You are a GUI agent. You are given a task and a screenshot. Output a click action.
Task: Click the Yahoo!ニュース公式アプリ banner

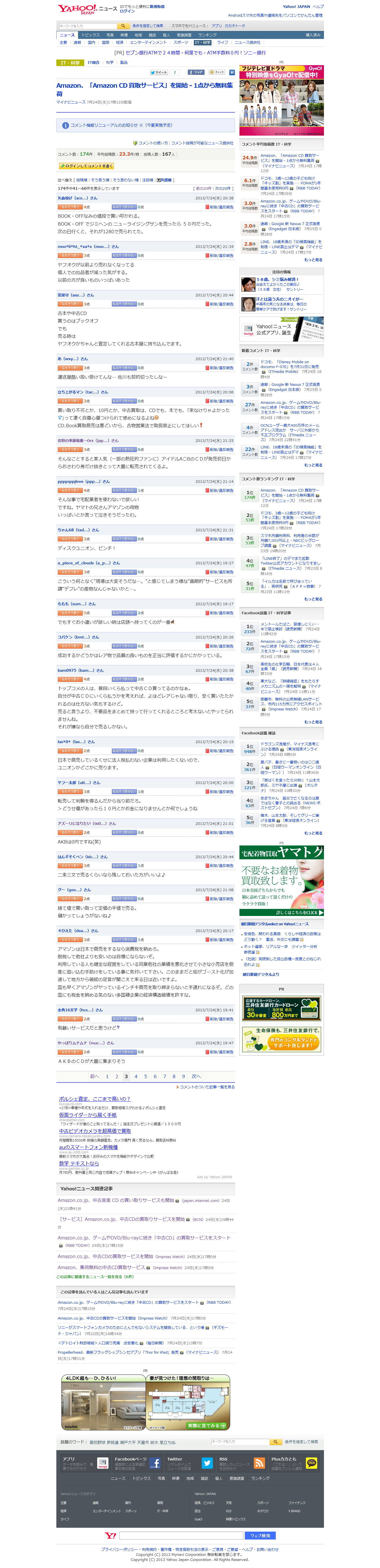click(281, 329)
